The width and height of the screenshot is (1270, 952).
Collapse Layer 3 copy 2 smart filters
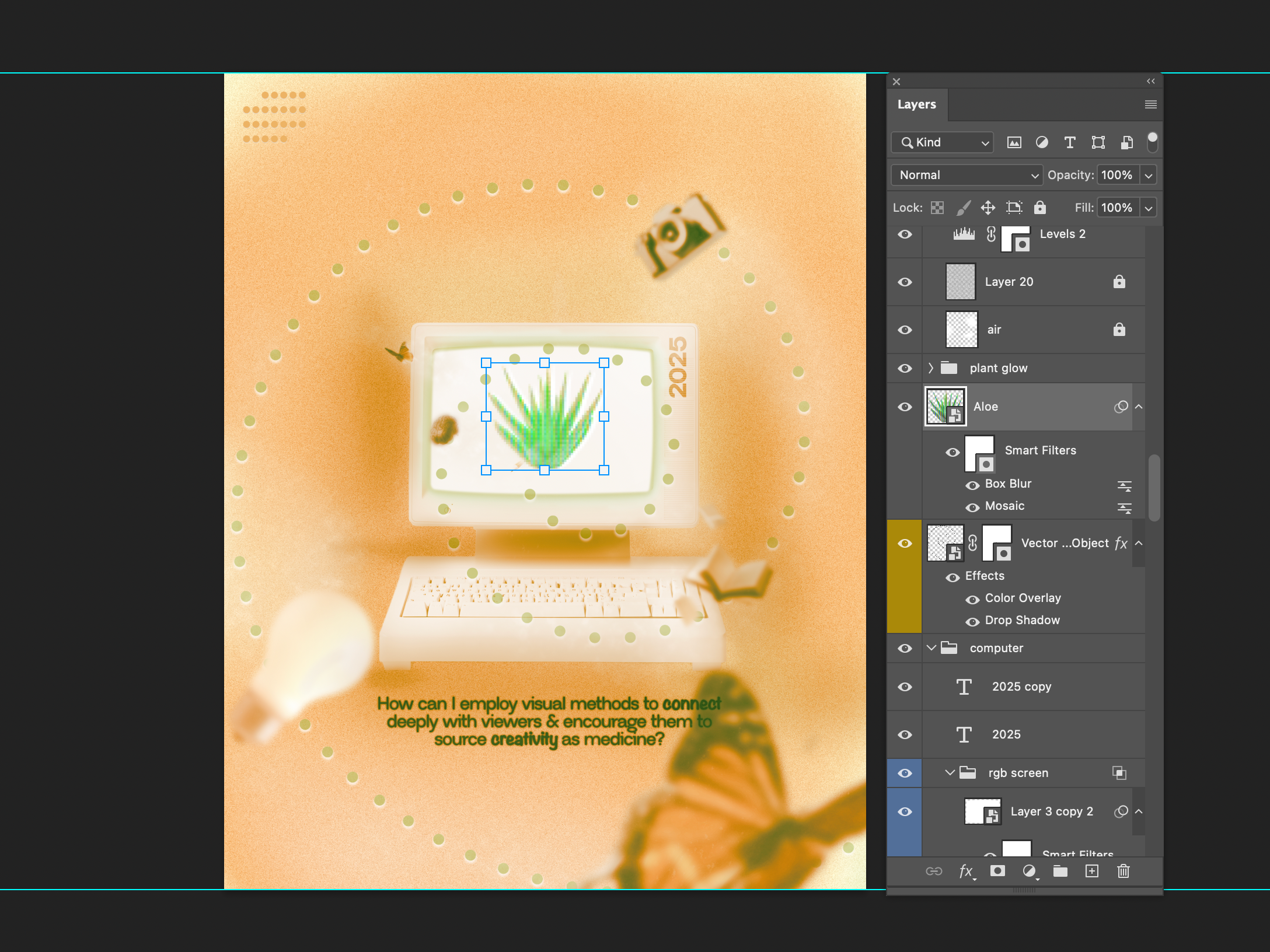(x=1139, y=811)
